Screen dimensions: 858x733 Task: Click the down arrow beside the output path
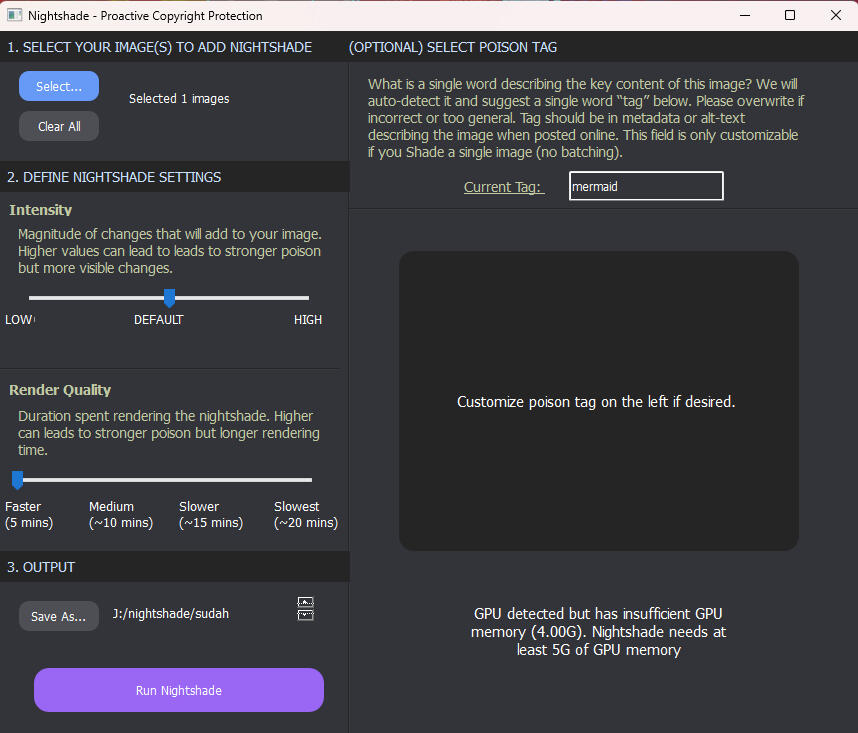[x=306, y=614]
